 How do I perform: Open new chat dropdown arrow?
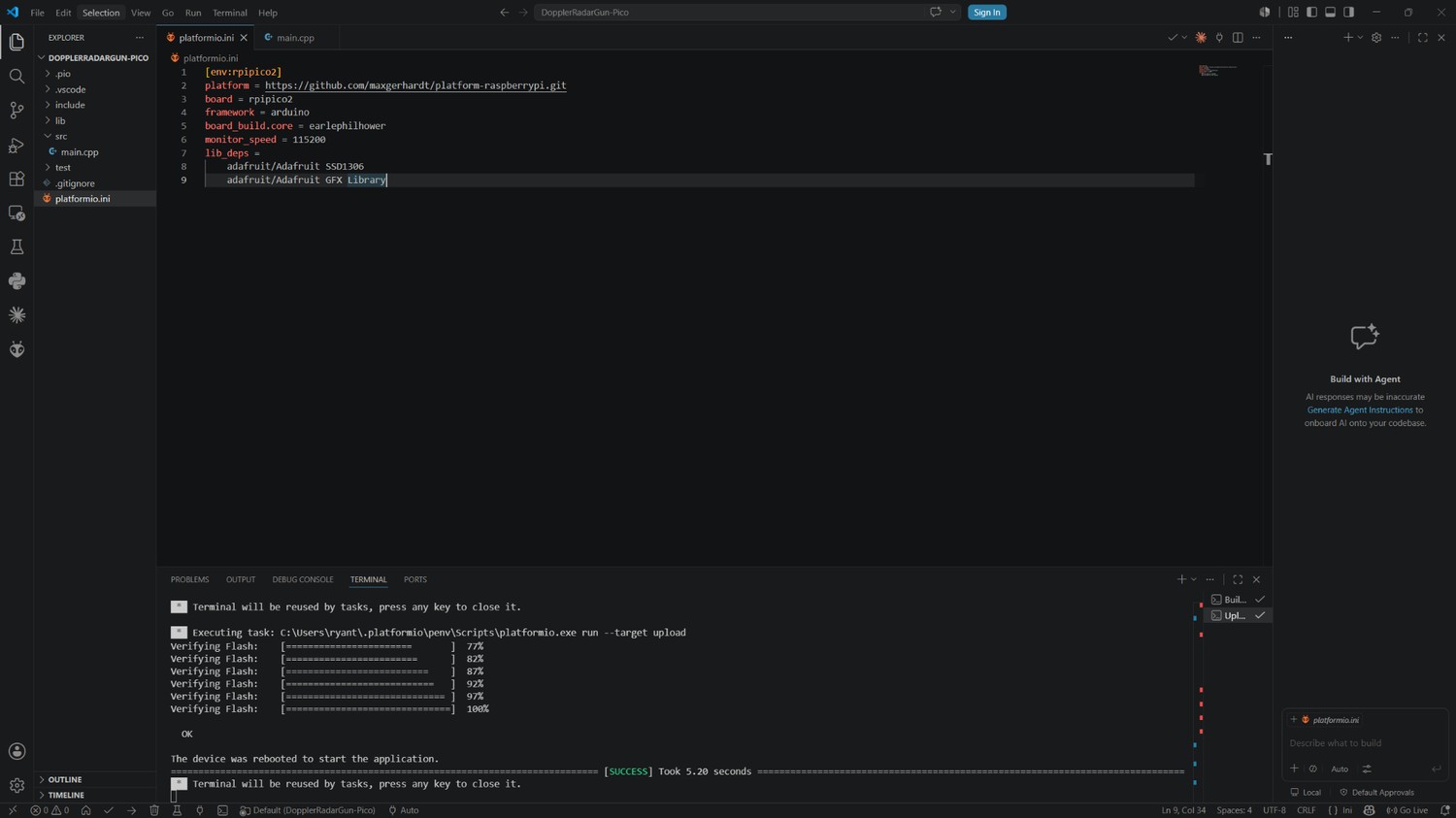pos(1360,38)
